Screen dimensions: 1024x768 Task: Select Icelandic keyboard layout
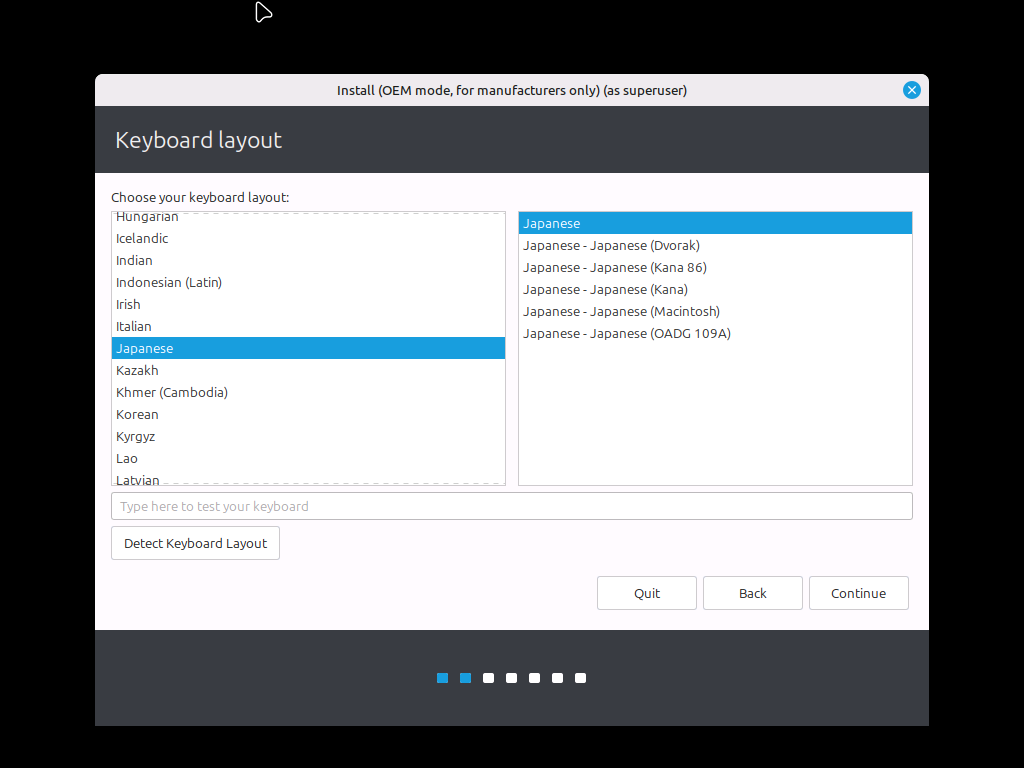point(142,238)
